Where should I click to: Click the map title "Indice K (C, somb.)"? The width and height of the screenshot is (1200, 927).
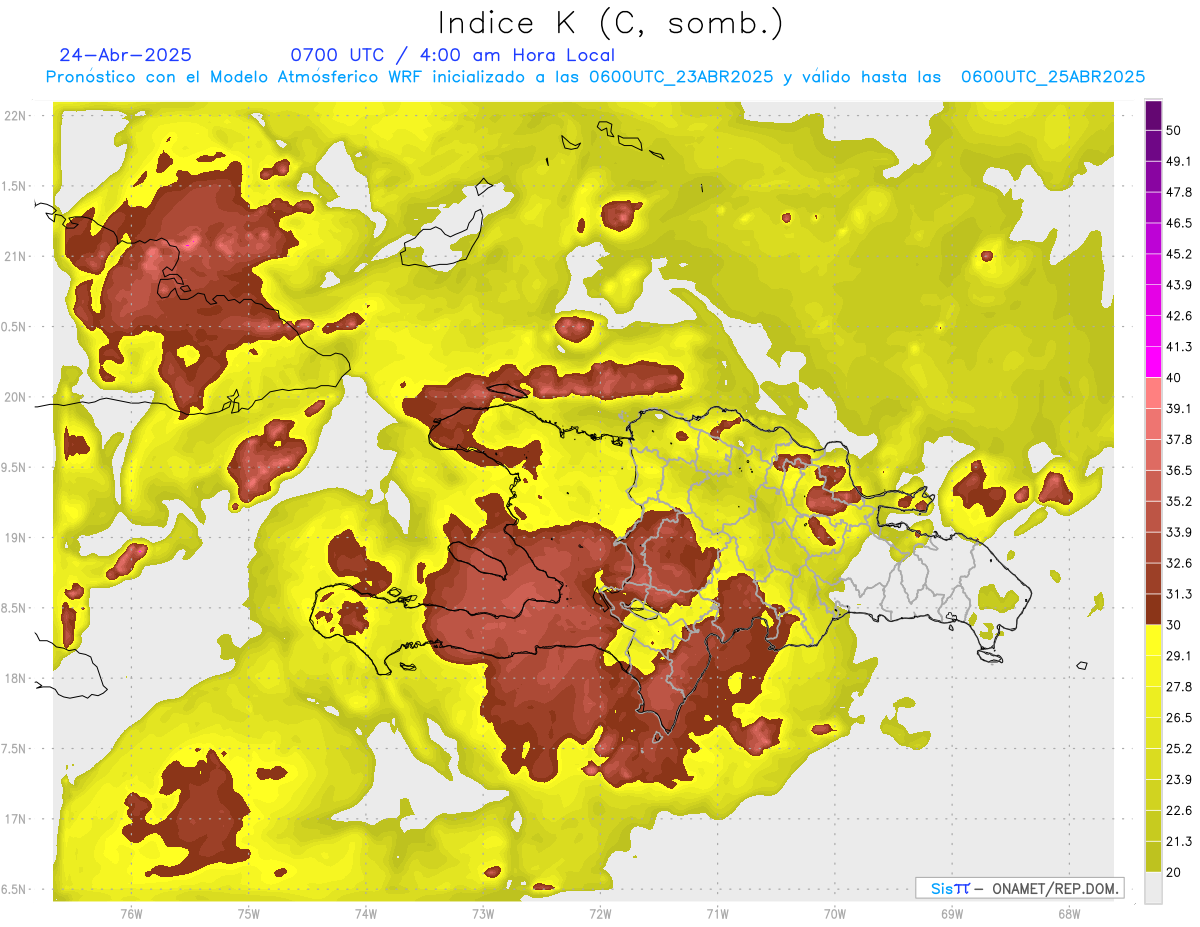pos(610,22)
